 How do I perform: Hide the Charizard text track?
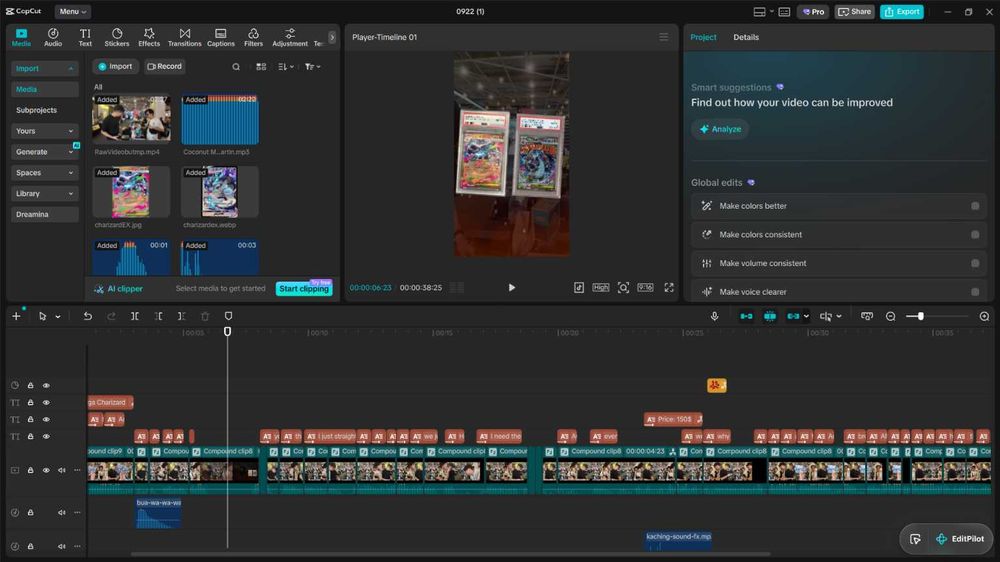[46, 403]
